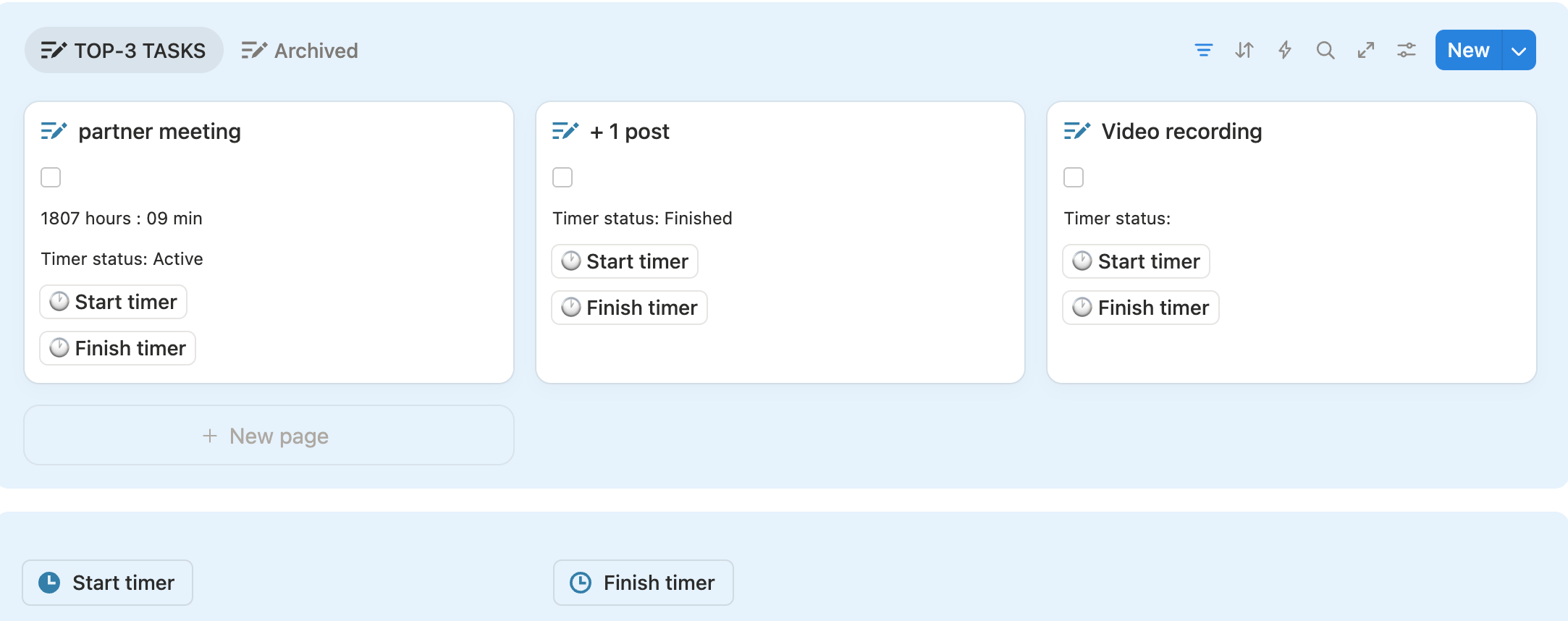
Task: Click the search magnifier icon
Action: coord(1325,50)
